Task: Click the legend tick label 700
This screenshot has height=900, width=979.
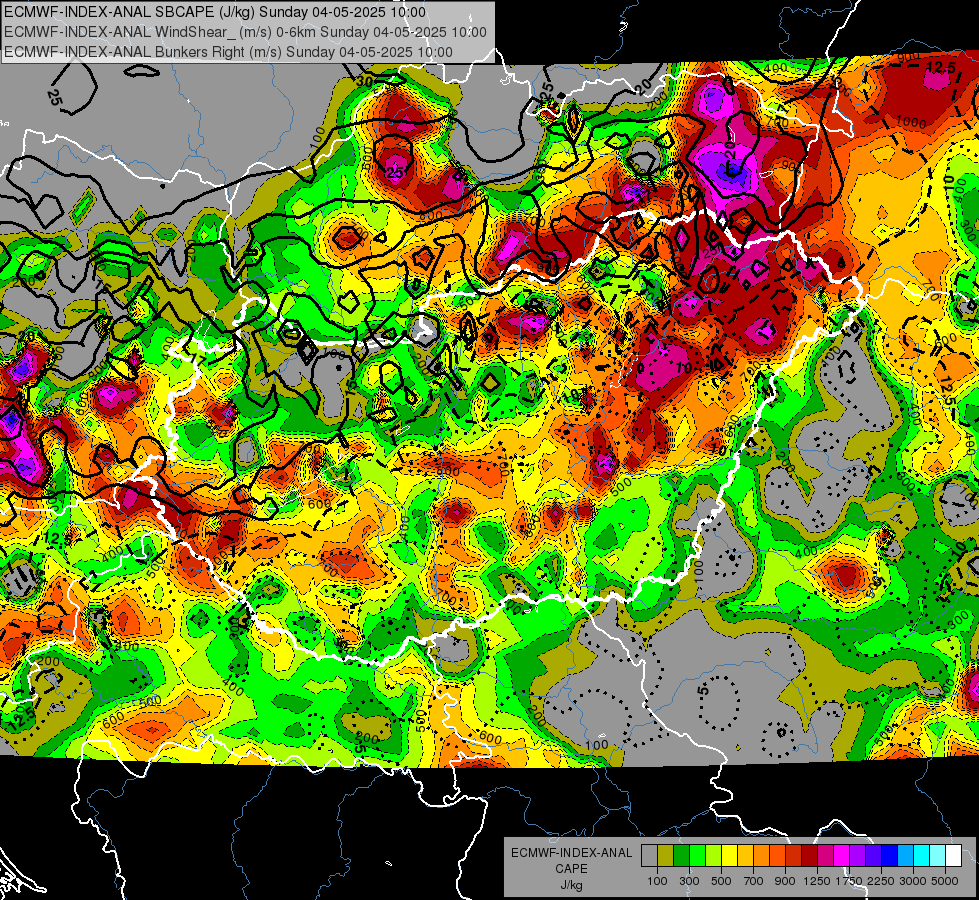Action: pos(754,881)
